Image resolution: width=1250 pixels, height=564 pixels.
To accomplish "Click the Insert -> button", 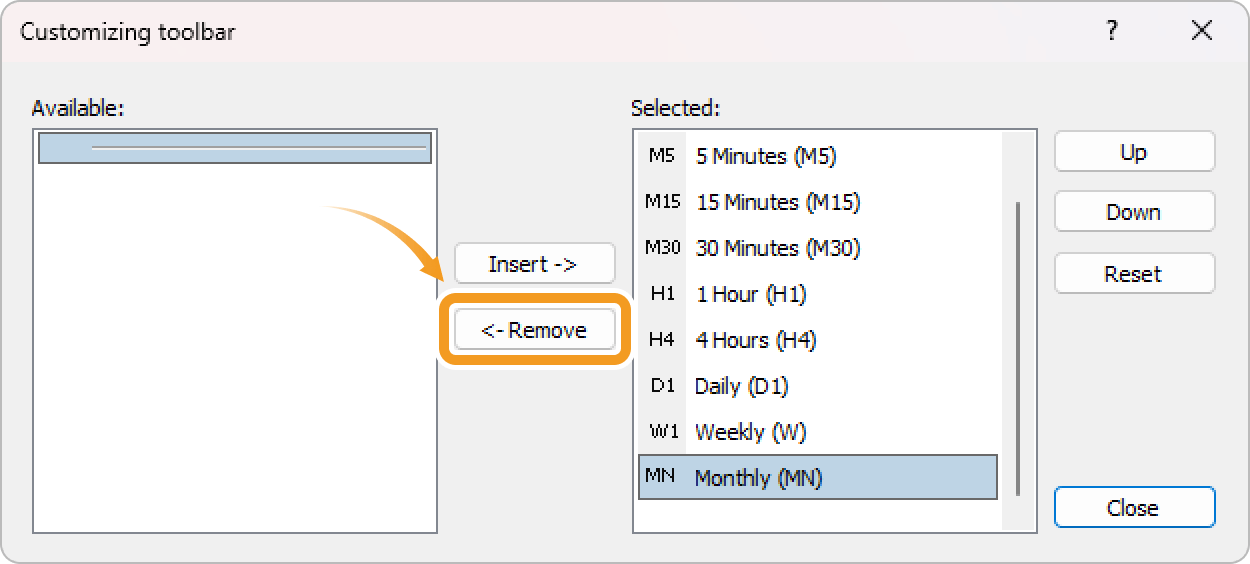I will tap(534, 264).
